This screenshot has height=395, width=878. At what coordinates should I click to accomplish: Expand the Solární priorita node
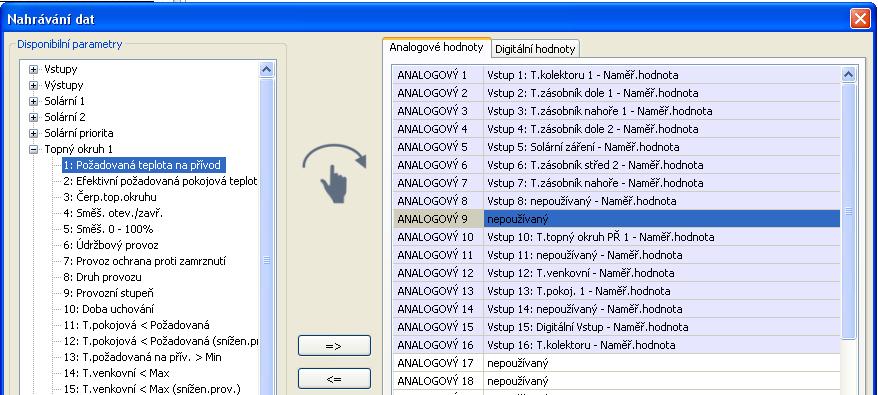pos(34,133)
